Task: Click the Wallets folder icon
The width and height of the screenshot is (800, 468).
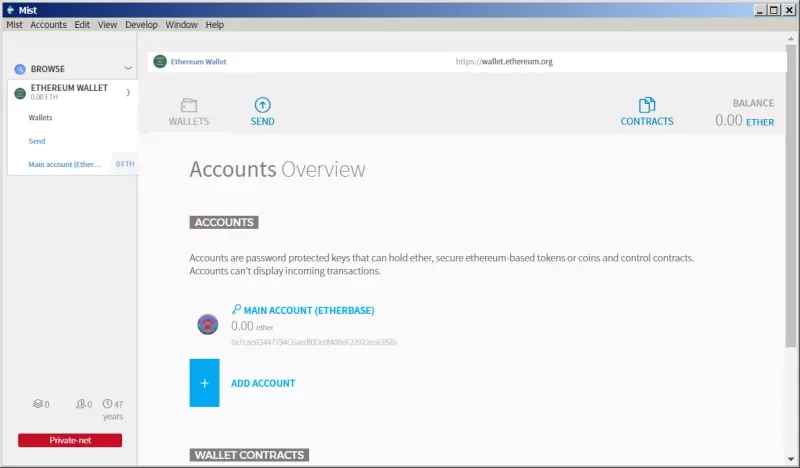Action: (x=189, y=105)
